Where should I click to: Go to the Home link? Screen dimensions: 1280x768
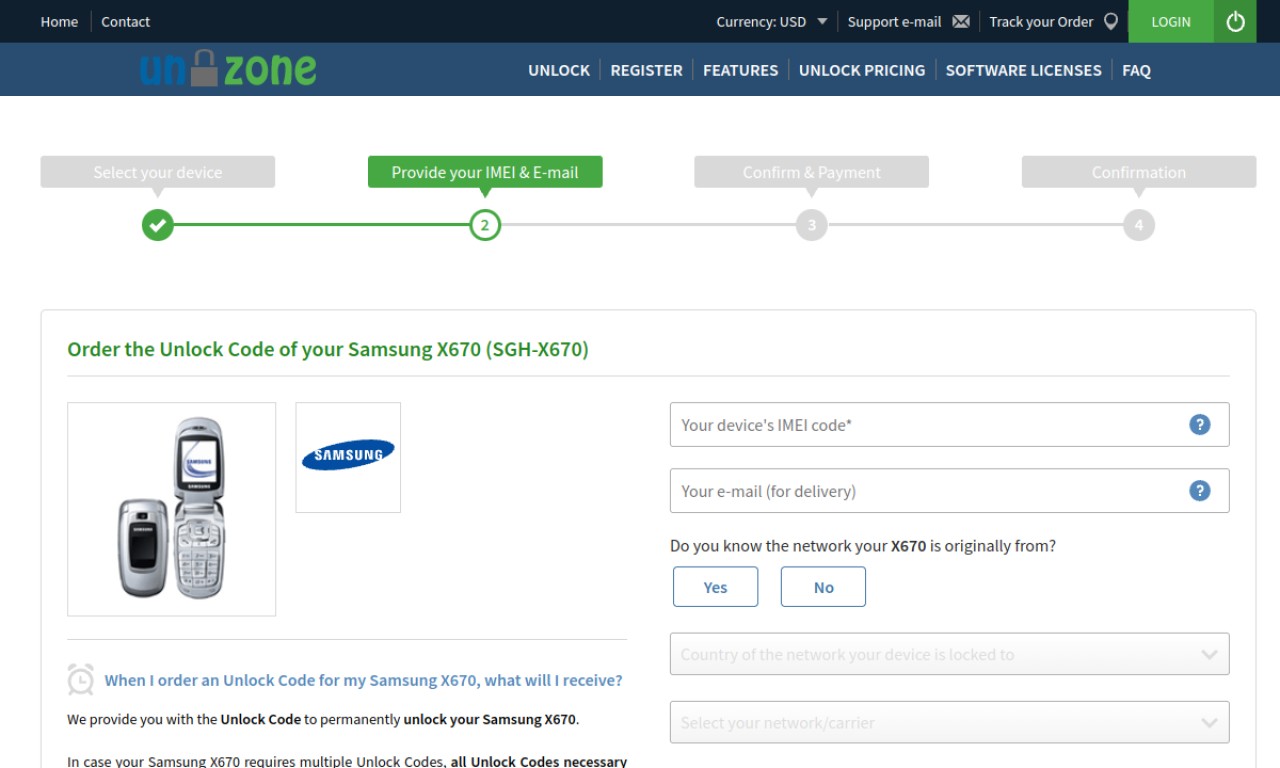[x=59, y=21]
